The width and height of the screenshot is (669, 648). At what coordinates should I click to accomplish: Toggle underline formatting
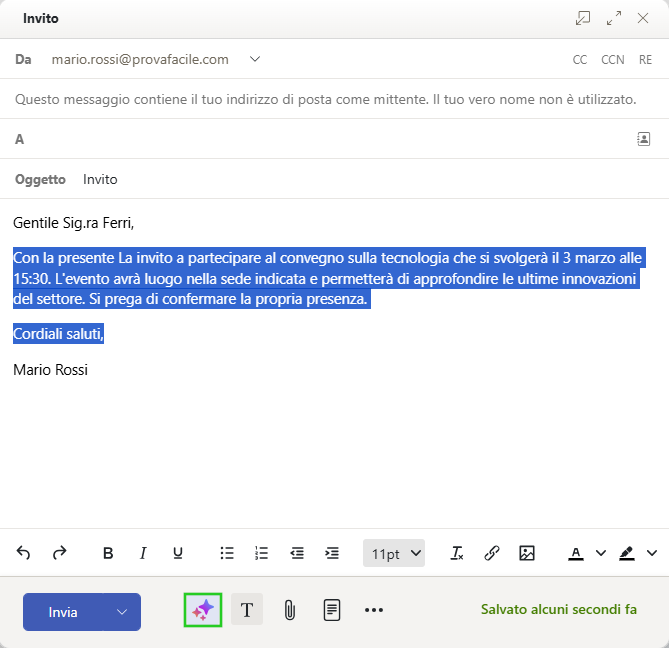178,553
